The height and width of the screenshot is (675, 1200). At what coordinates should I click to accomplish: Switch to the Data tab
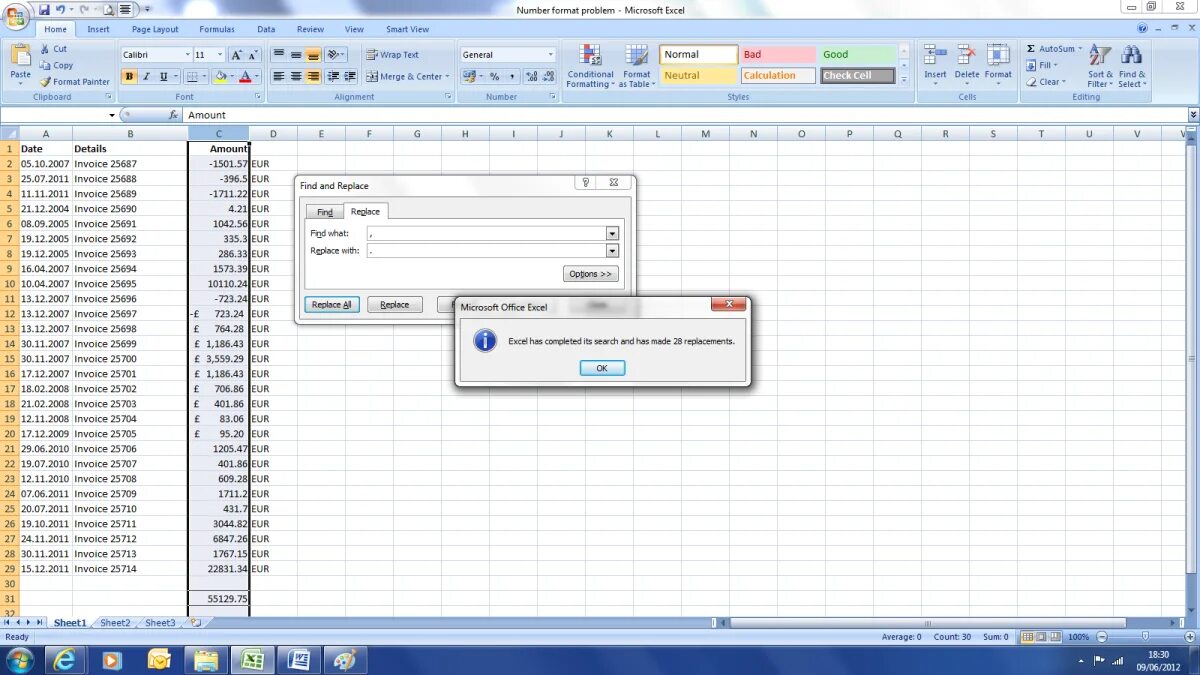(x=266, y=29)
